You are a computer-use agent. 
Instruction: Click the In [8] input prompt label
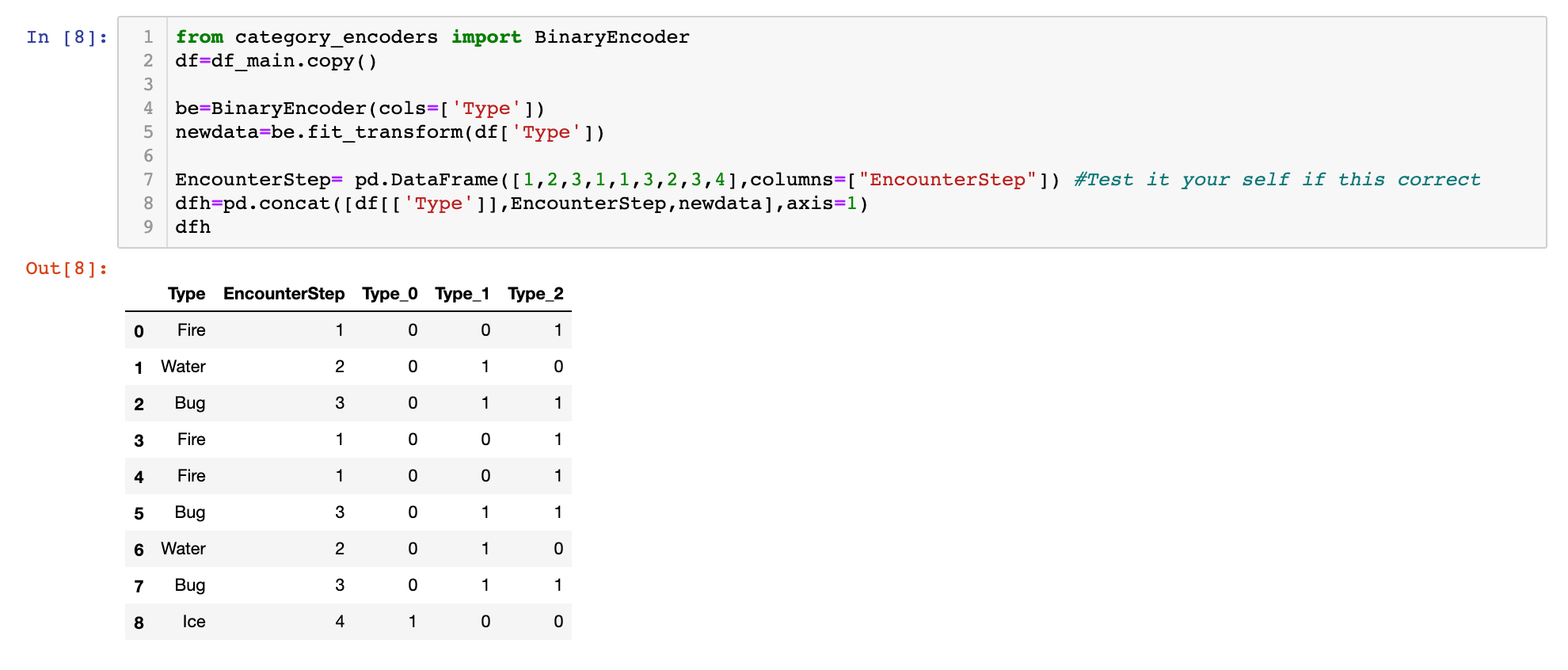point(67,37)
